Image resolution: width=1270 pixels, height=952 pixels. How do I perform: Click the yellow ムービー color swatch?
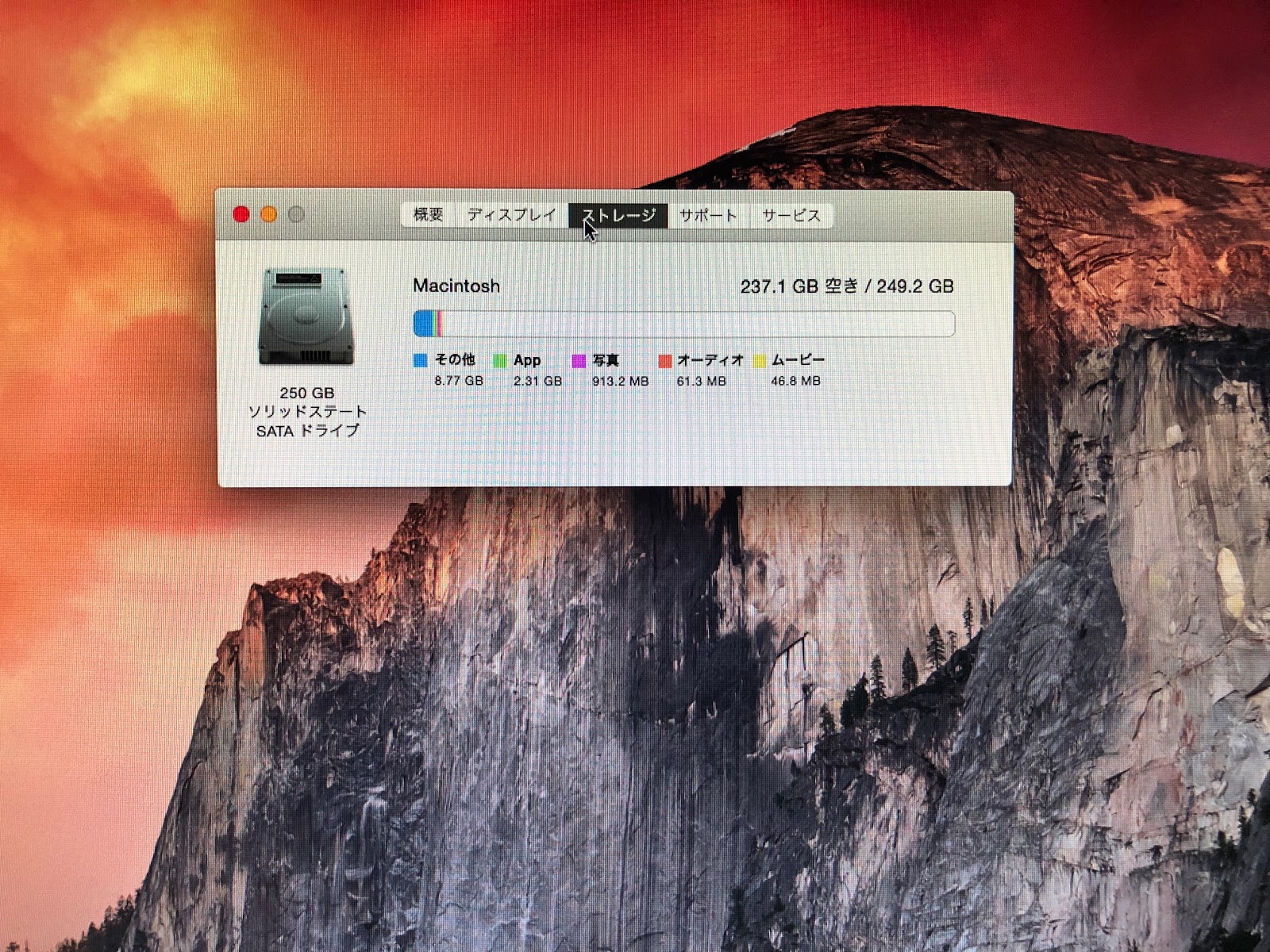[760, 361]
